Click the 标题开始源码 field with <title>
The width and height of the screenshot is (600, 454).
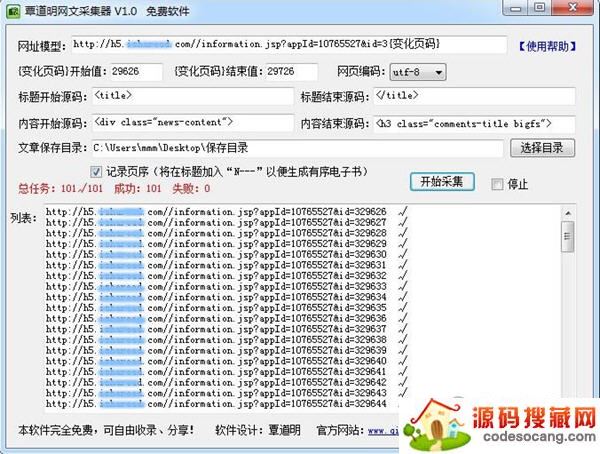pos(193,96)
